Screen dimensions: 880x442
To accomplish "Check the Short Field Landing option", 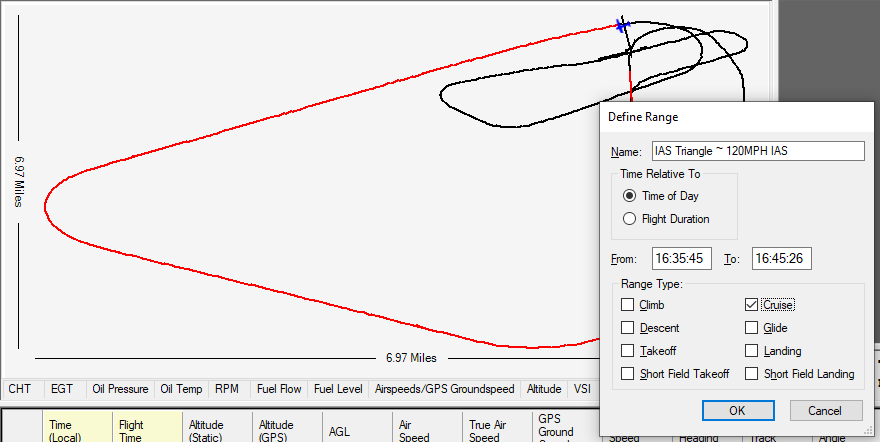I will click(751, 374).
